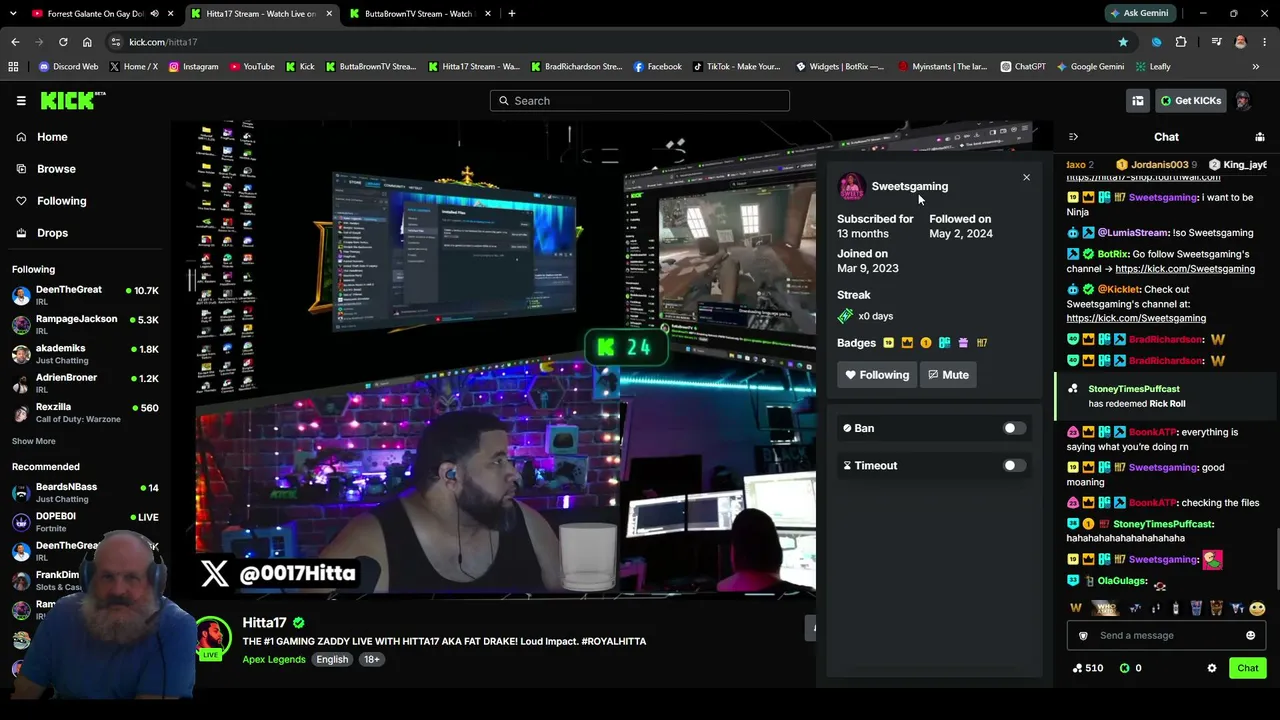Mute the Forrest Galante tab audio
Screen dimensions: 1280x720
coord(154,14)
